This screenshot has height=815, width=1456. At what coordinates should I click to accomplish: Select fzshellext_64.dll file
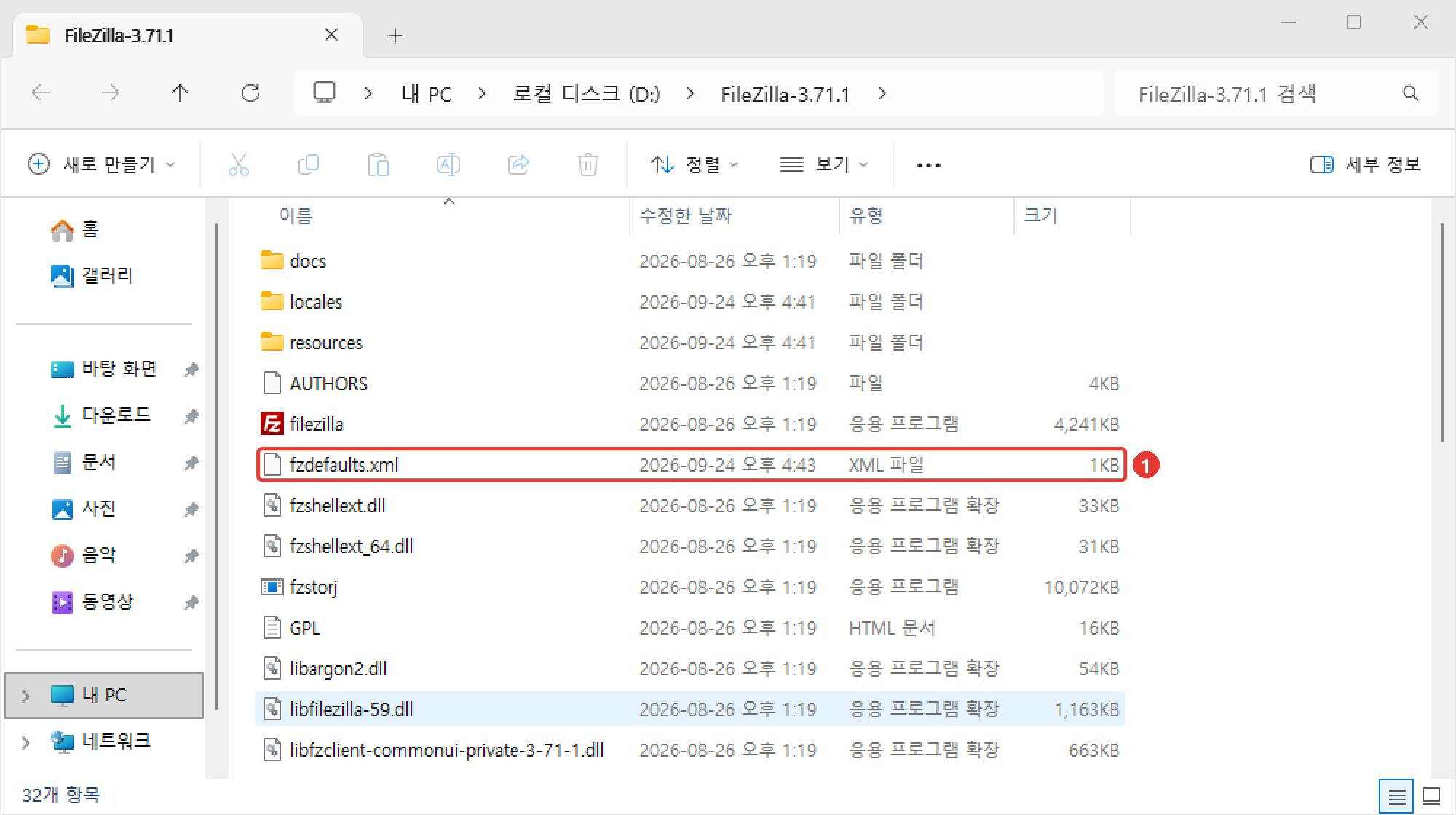click(690, 546)
